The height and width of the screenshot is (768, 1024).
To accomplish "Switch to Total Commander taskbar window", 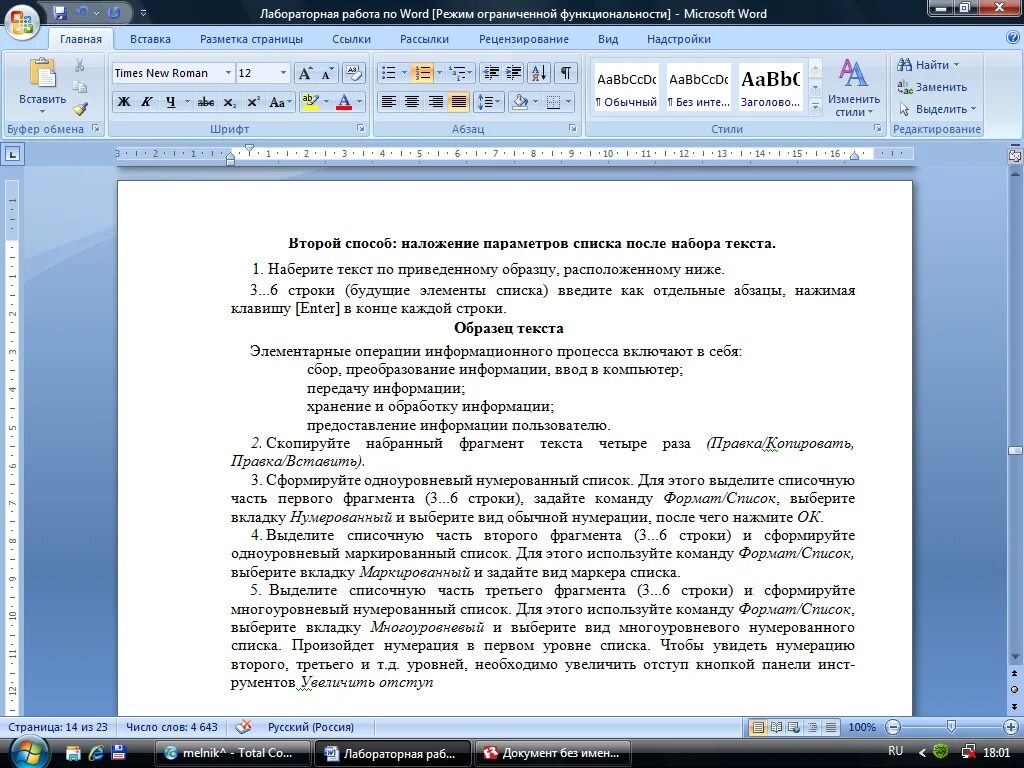I will 231,753.
